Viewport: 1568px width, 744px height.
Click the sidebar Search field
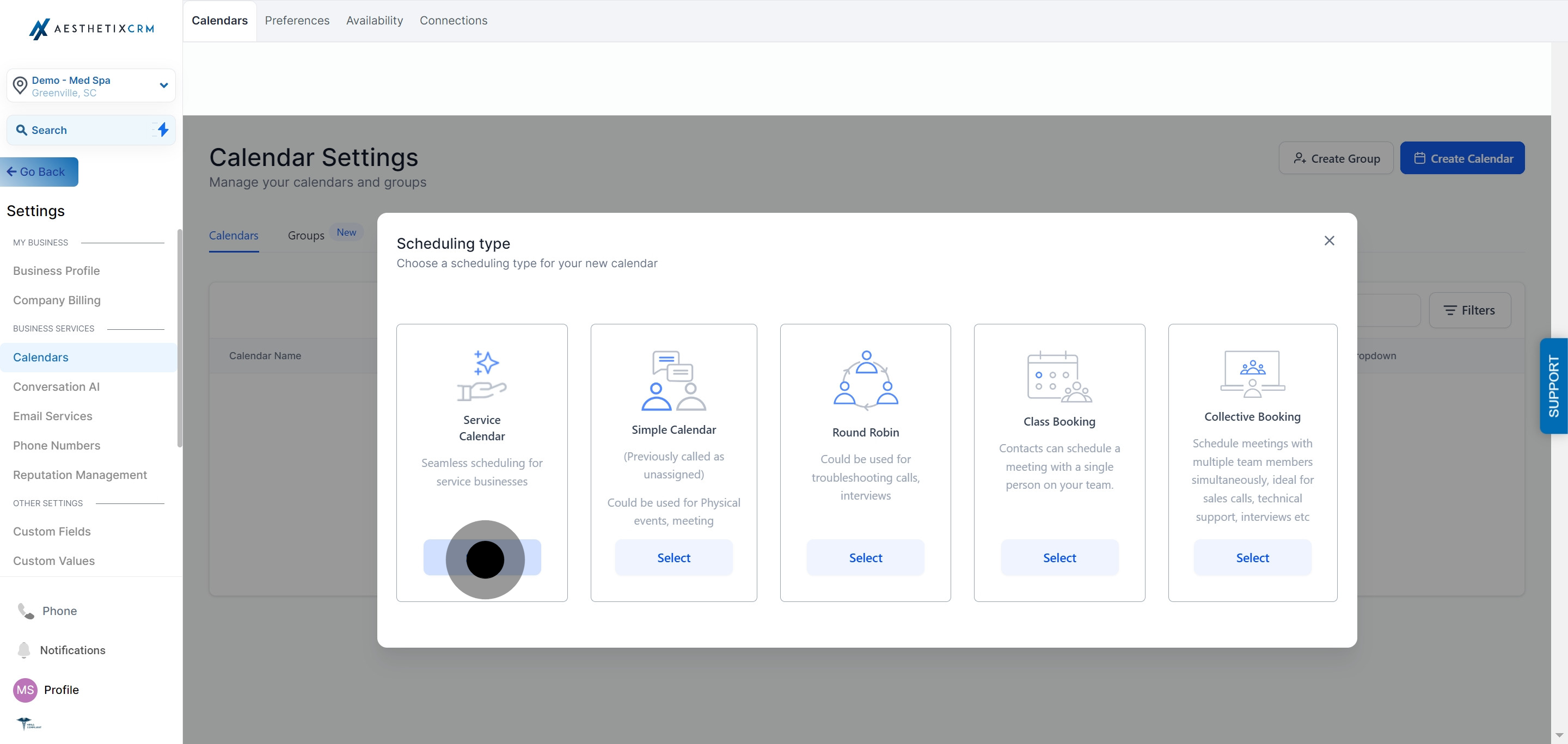(91, 130)
